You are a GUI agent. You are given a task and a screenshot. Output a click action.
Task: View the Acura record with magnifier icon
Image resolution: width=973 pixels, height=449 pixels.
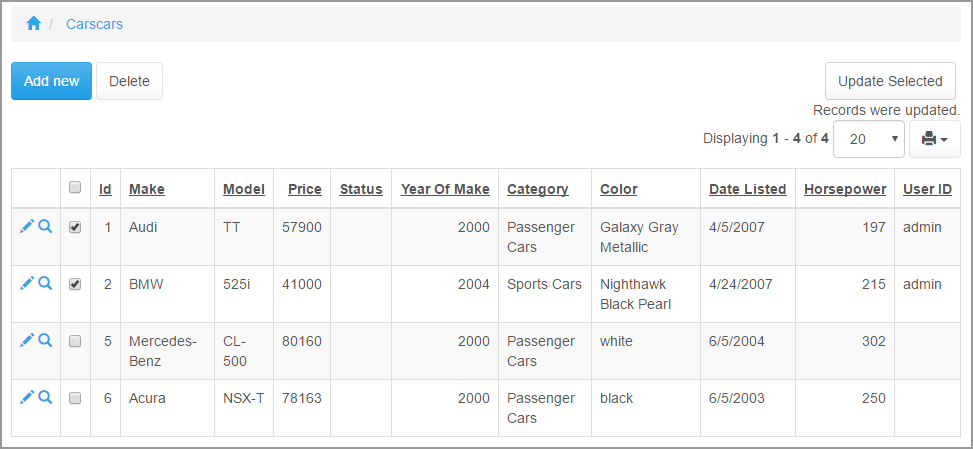45,397
